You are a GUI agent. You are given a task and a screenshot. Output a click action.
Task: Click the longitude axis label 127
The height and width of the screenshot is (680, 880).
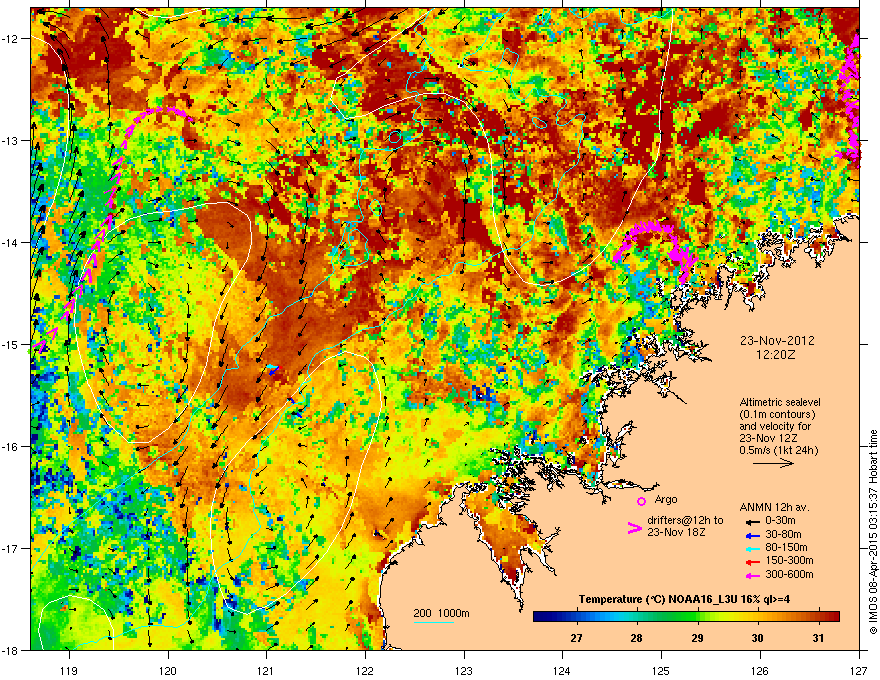click(859, 670)
